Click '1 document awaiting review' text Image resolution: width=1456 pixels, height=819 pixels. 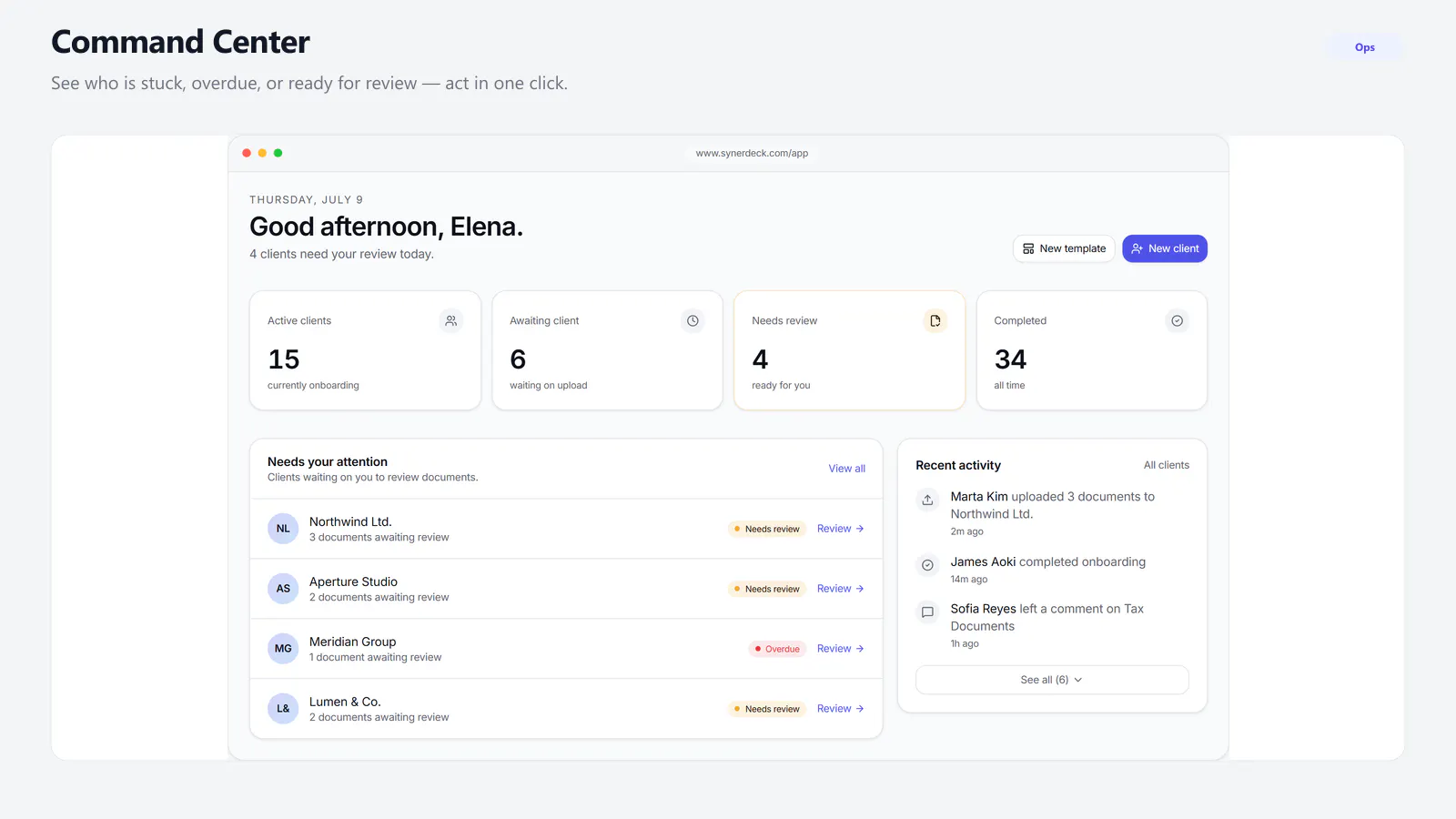[x=375, y=658]
